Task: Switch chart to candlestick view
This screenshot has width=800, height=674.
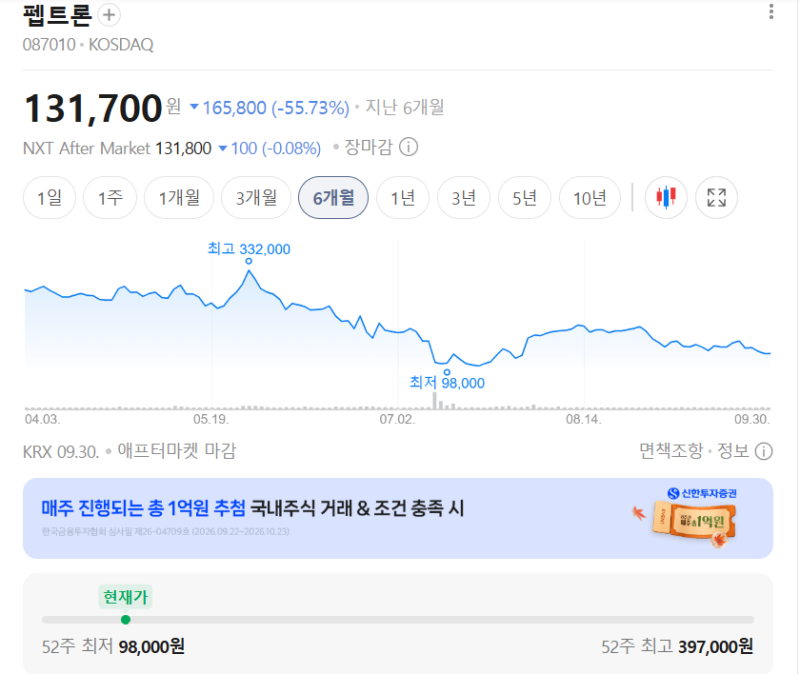Action: pos(665,197)
